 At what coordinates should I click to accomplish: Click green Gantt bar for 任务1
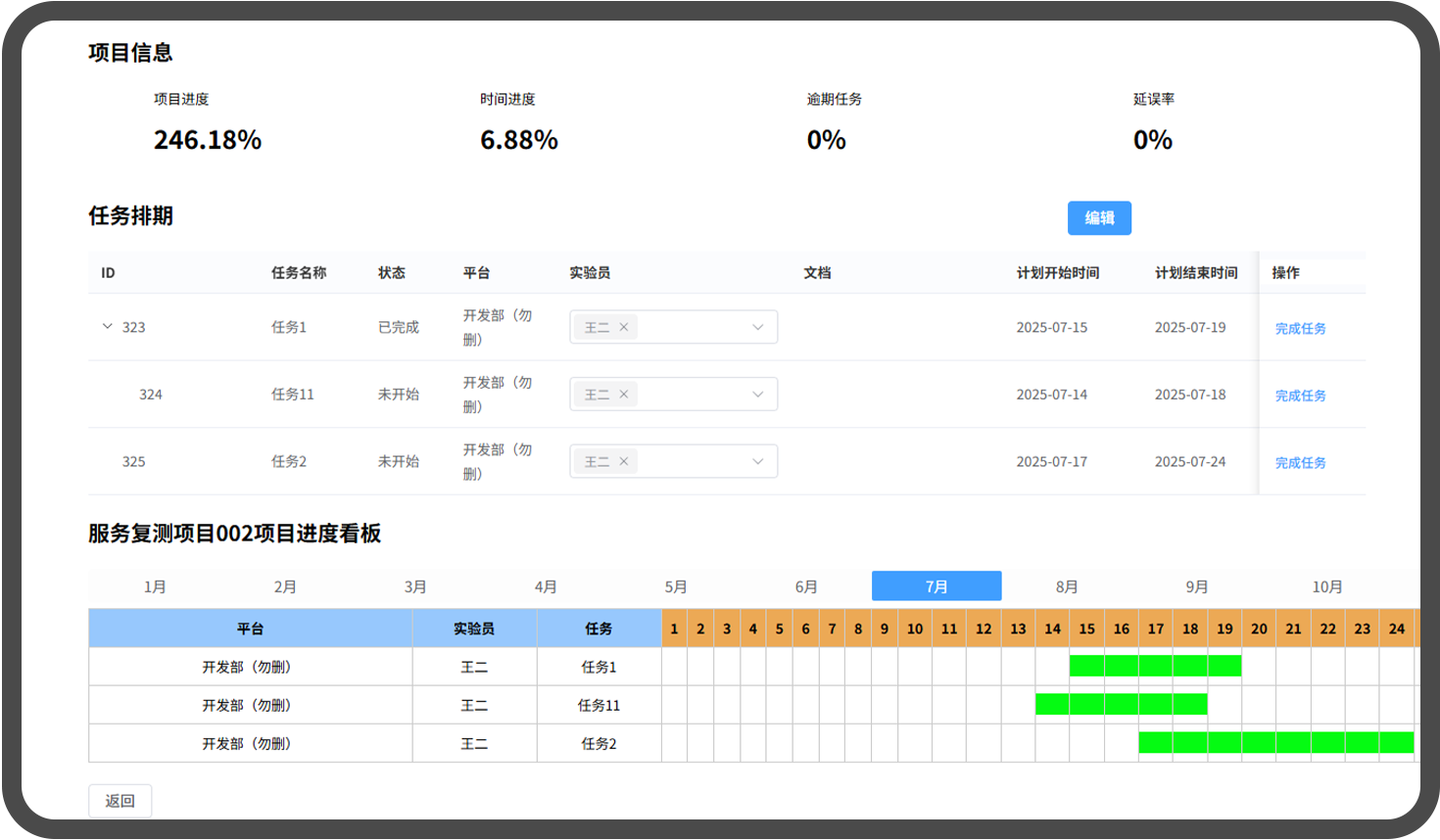[1155, 667]
